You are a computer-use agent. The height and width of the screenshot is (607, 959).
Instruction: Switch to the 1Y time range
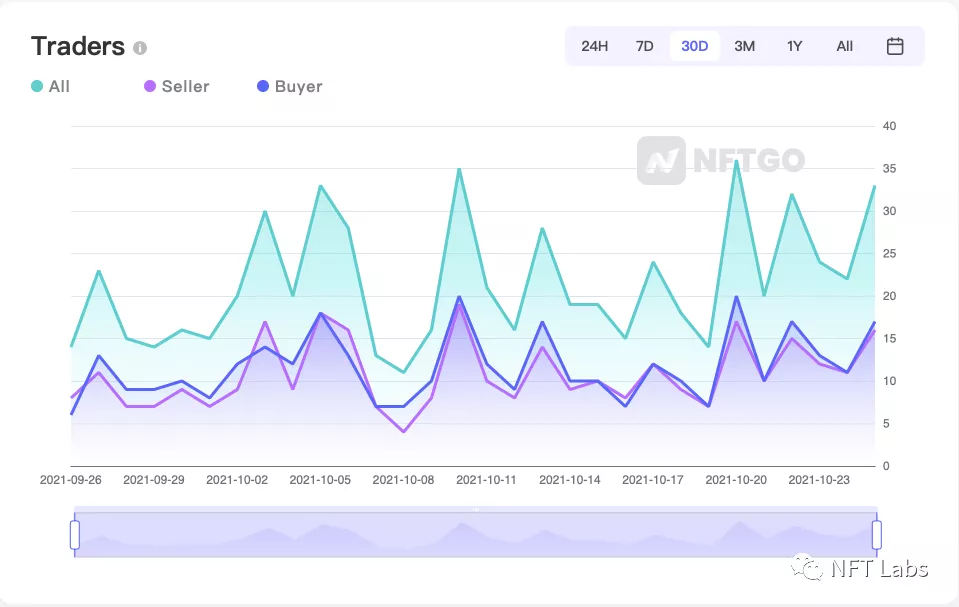[x=794, y=46]
